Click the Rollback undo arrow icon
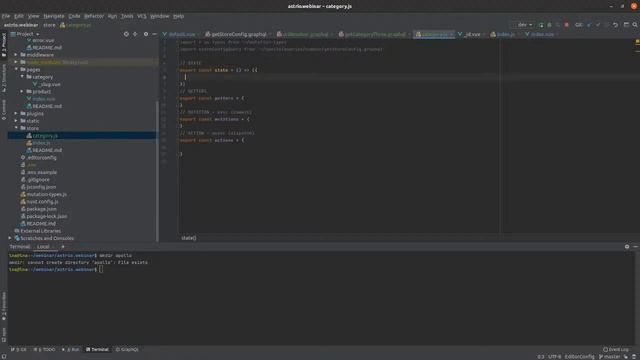Viewport: 640px width, 360px height. [x=616, y=25]
